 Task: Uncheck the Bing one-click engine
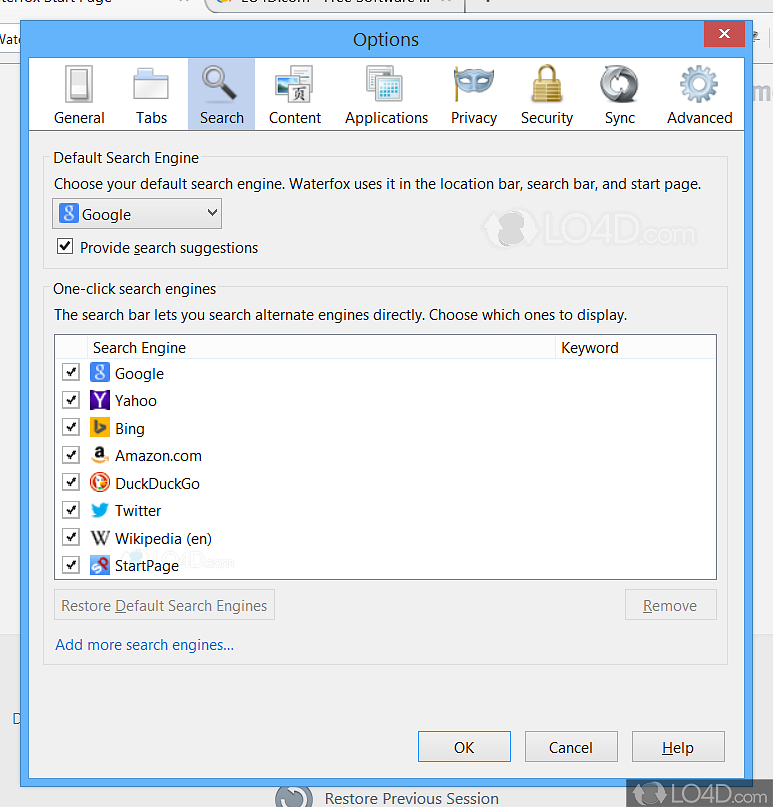point(71,427)
